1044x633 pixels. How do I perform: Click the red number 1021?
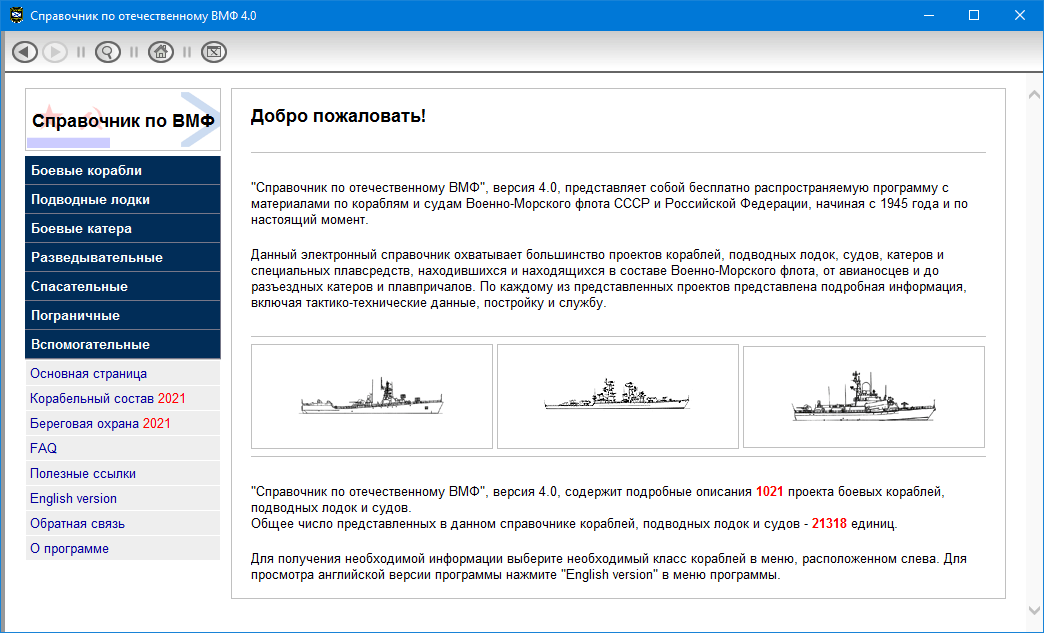pyautogui.click(x=770, y=492)
